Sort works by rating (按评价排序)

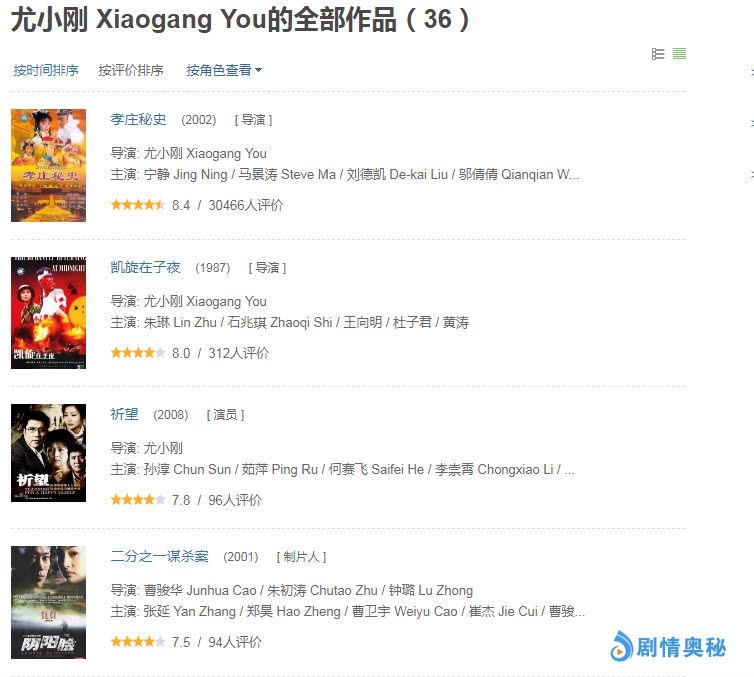pyautogui.click(x=131, y=70)
